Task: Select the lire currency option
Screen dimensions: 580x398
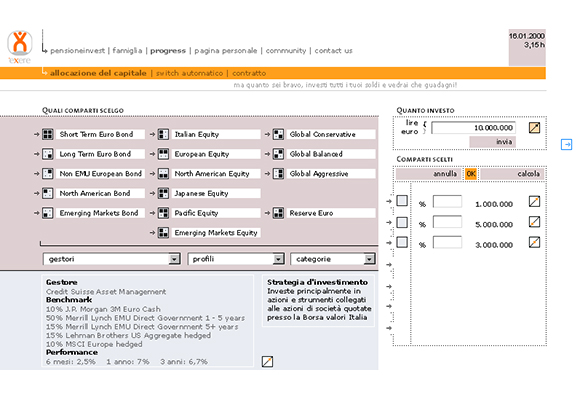Action: pos(412,123)
